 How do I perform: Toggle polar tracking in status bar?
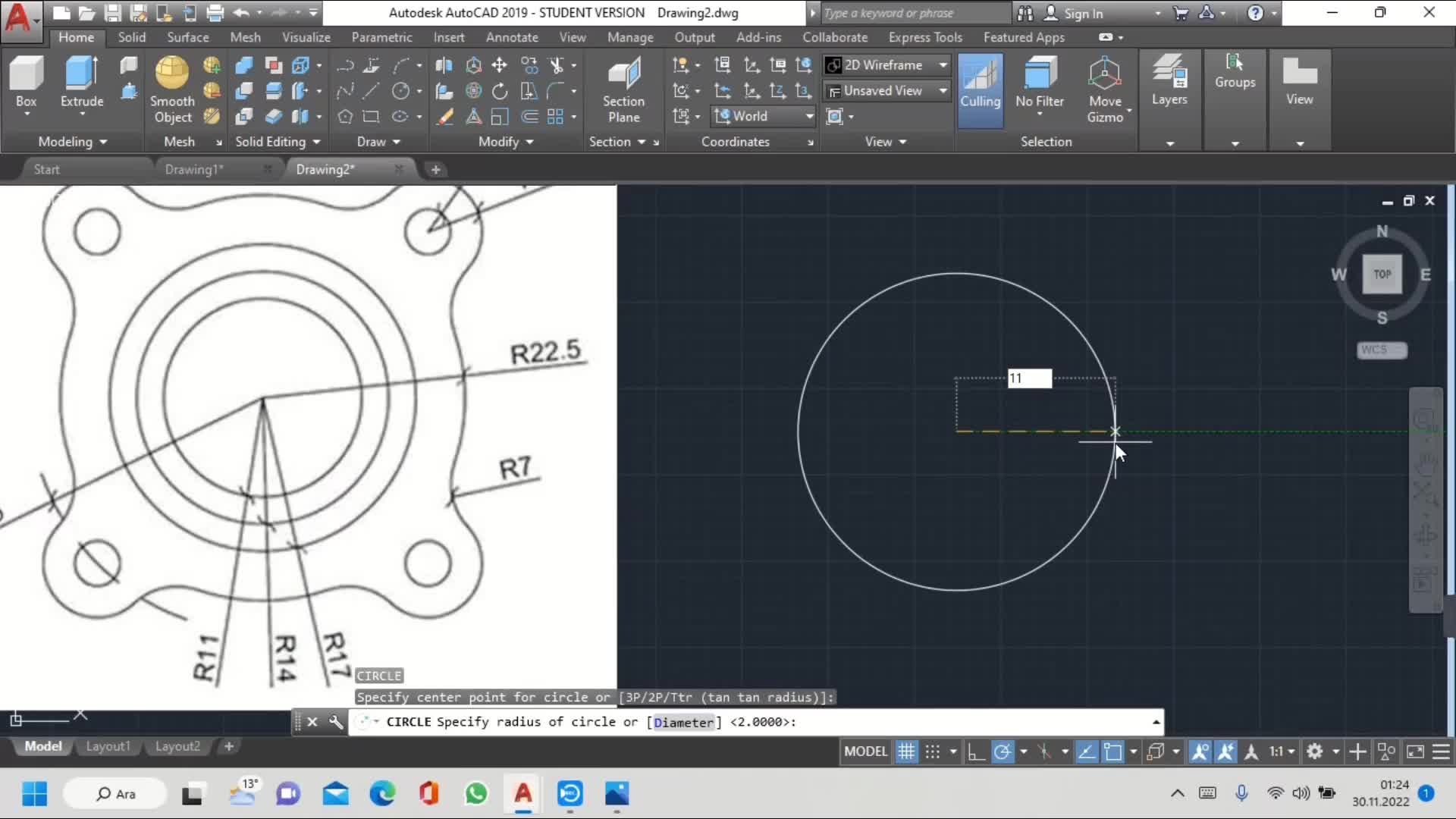click(1003, 752)
